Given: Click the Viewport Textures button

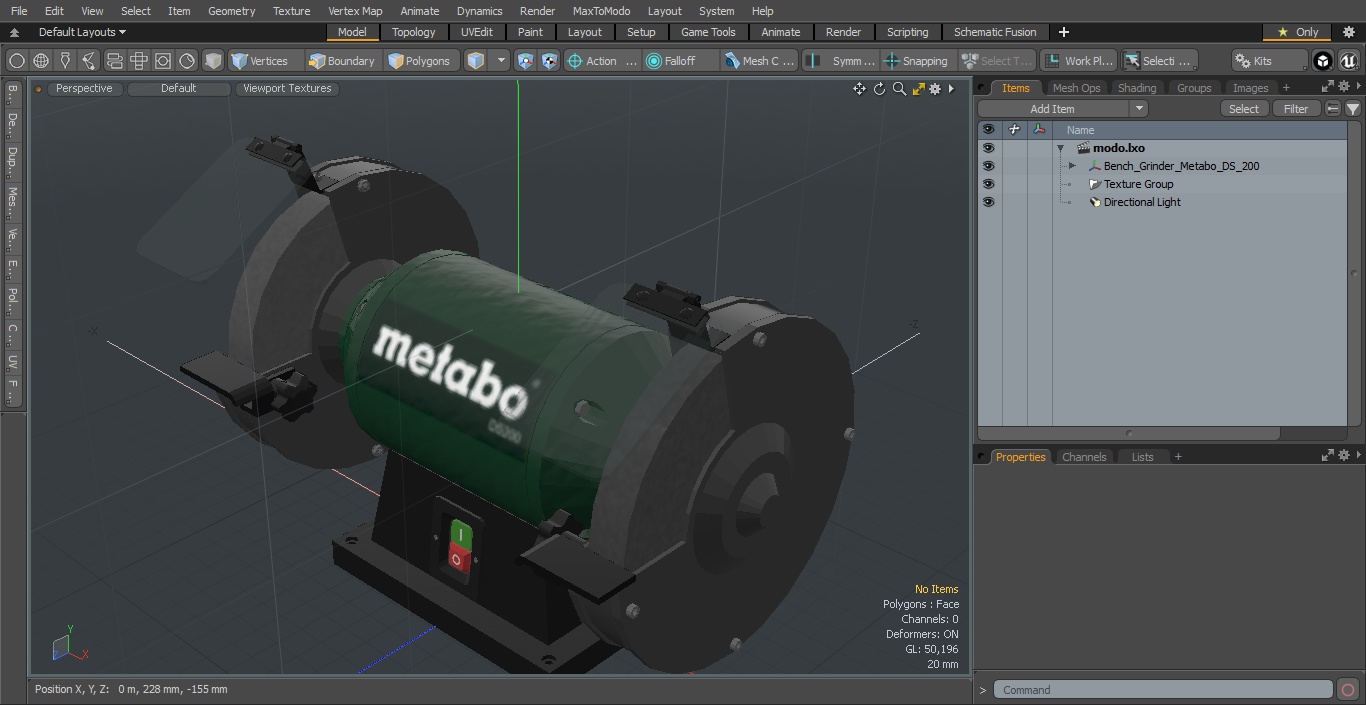Looking at the screenshot, I should click(x=287, y=88).
